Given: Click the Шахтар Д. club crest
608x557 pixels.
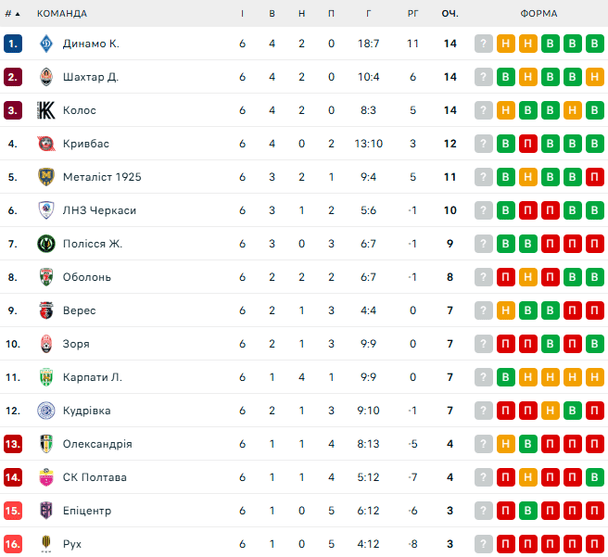Looking at the screenshot, I should (x=45, y=77).
